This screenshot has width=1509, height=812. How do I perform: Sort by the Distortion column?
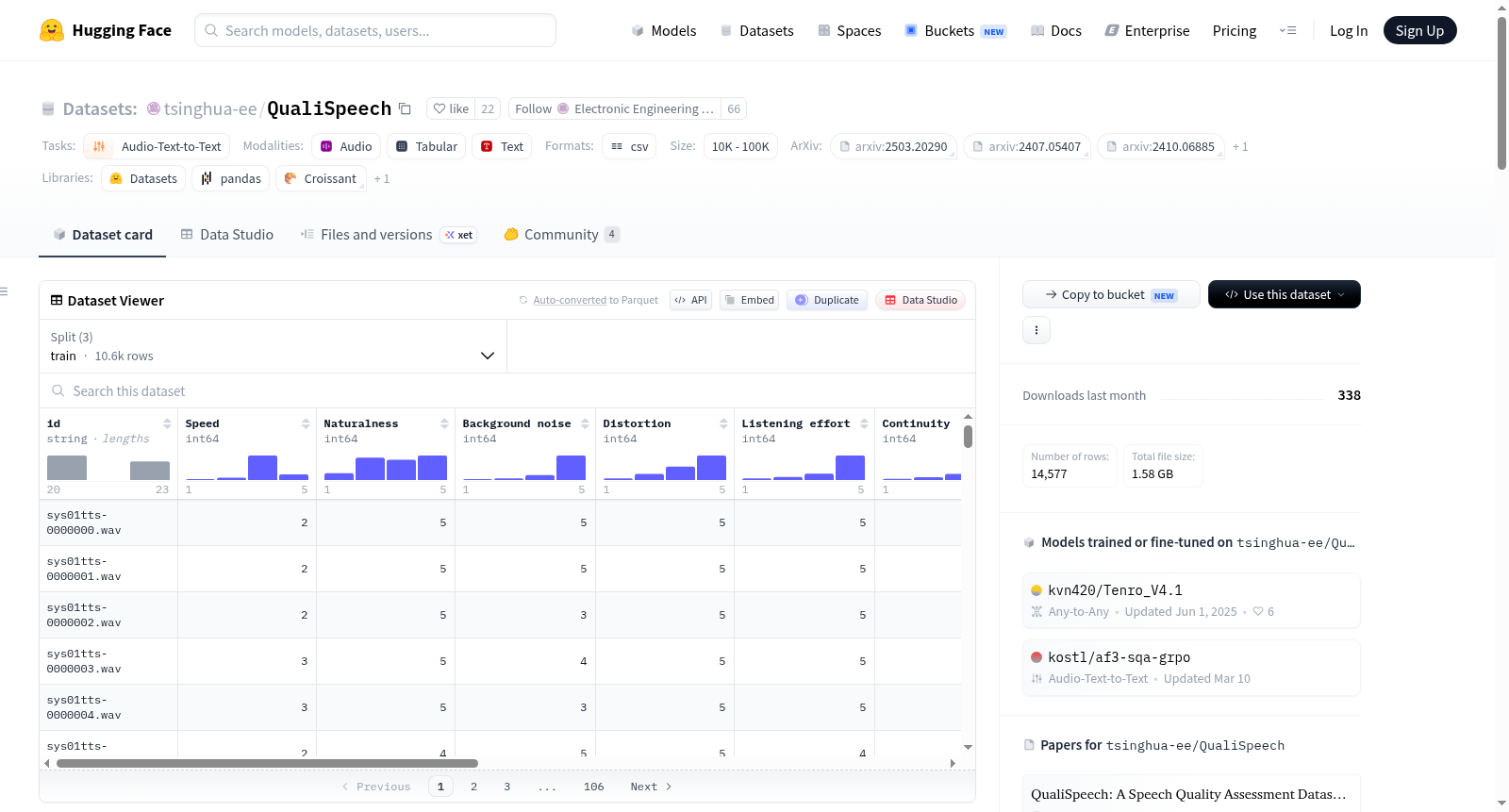tap(723, 423)
